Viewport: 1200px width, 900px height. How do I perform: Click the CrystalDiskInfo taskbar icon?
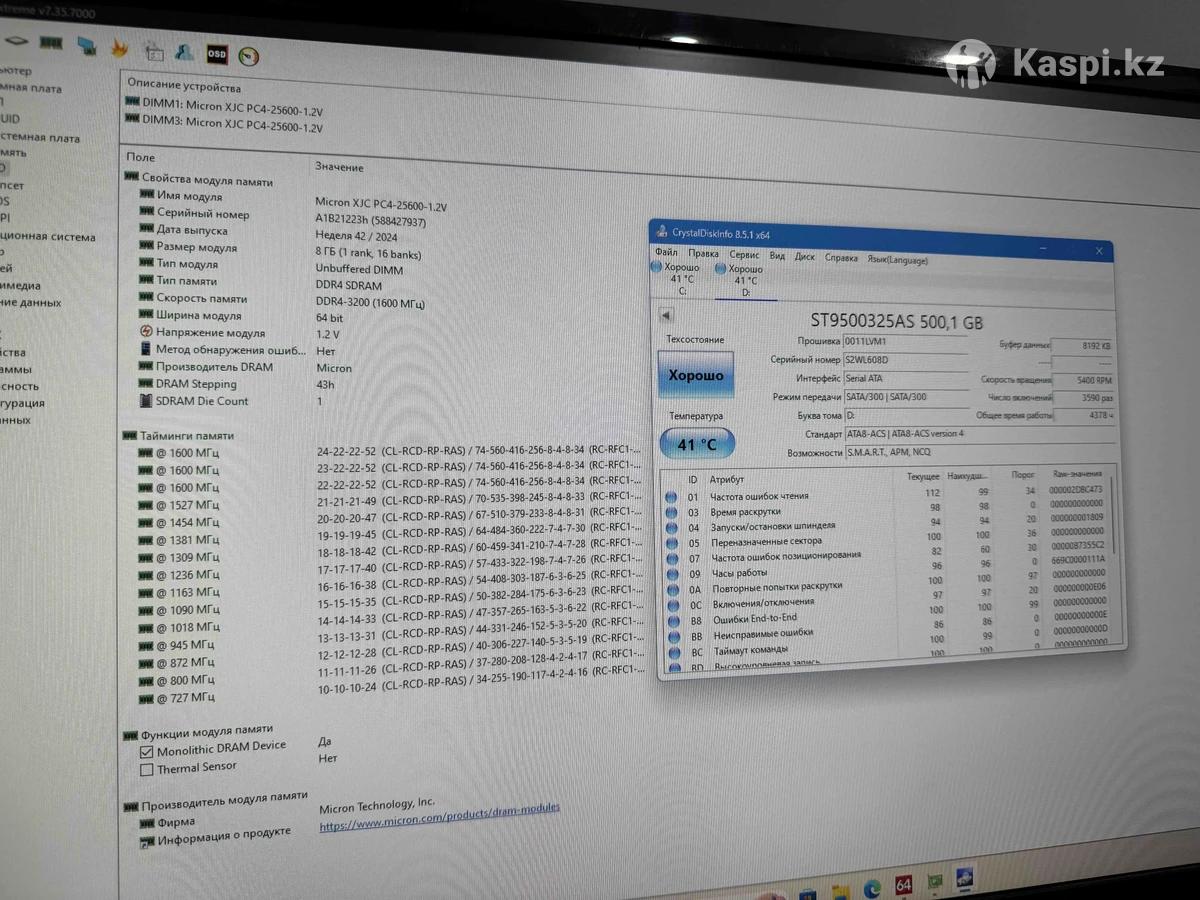point(964,880)
